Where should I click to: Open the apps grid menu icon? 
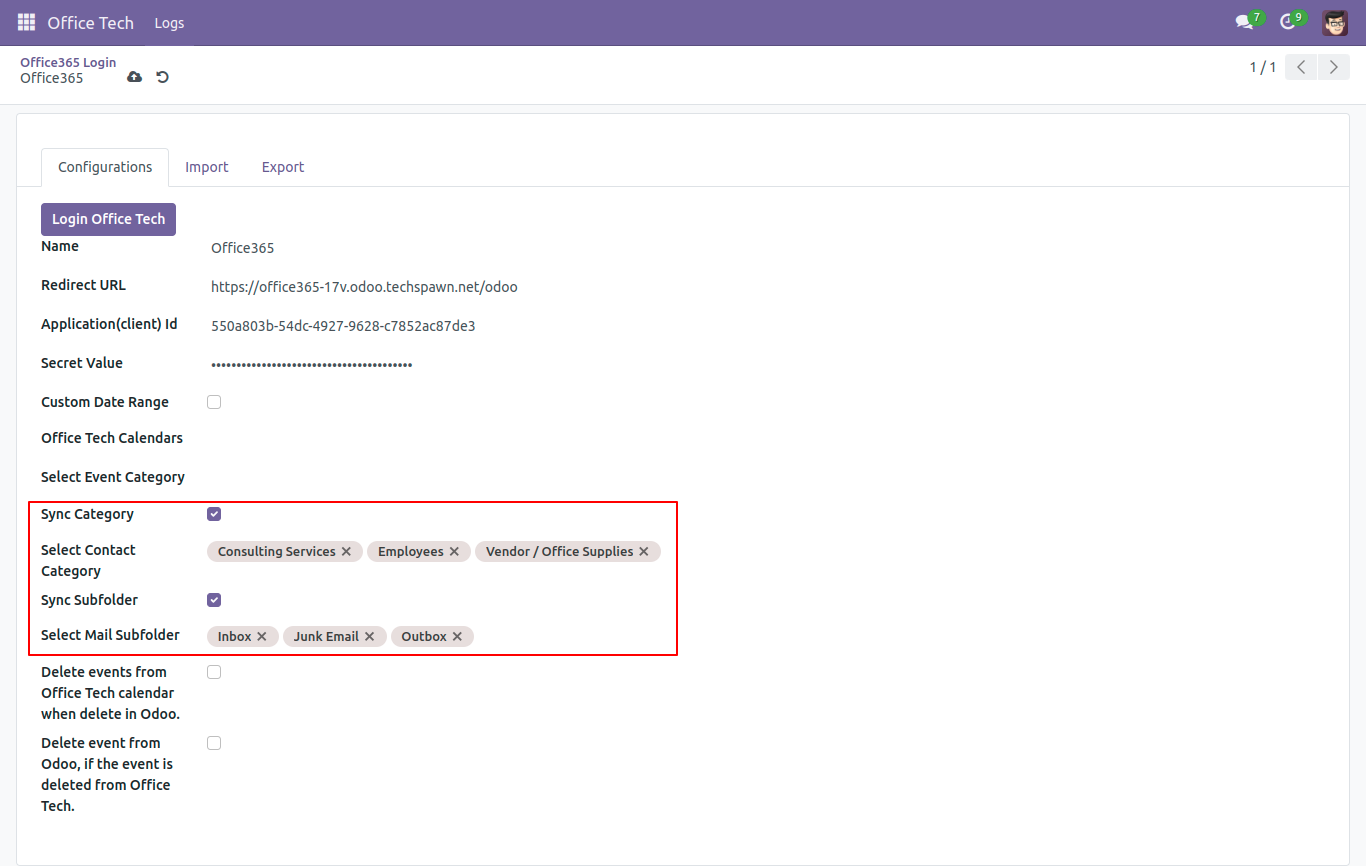[26, 22]
